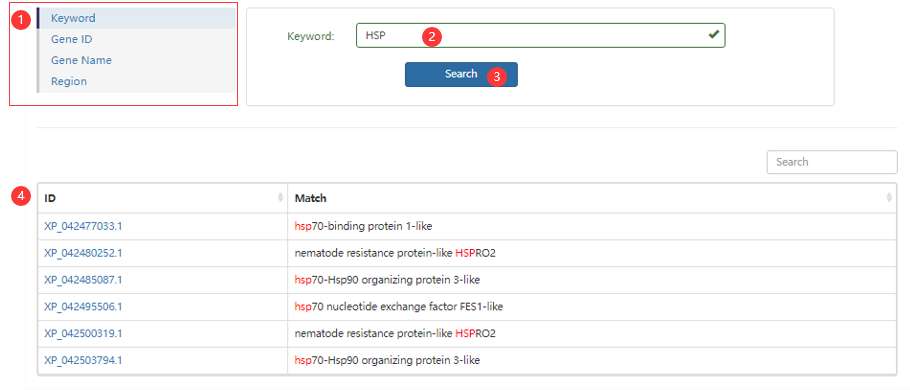Open protein link XP_042477033.1
This screenshot has height=390, width=910.
click(x=83, y=226)
